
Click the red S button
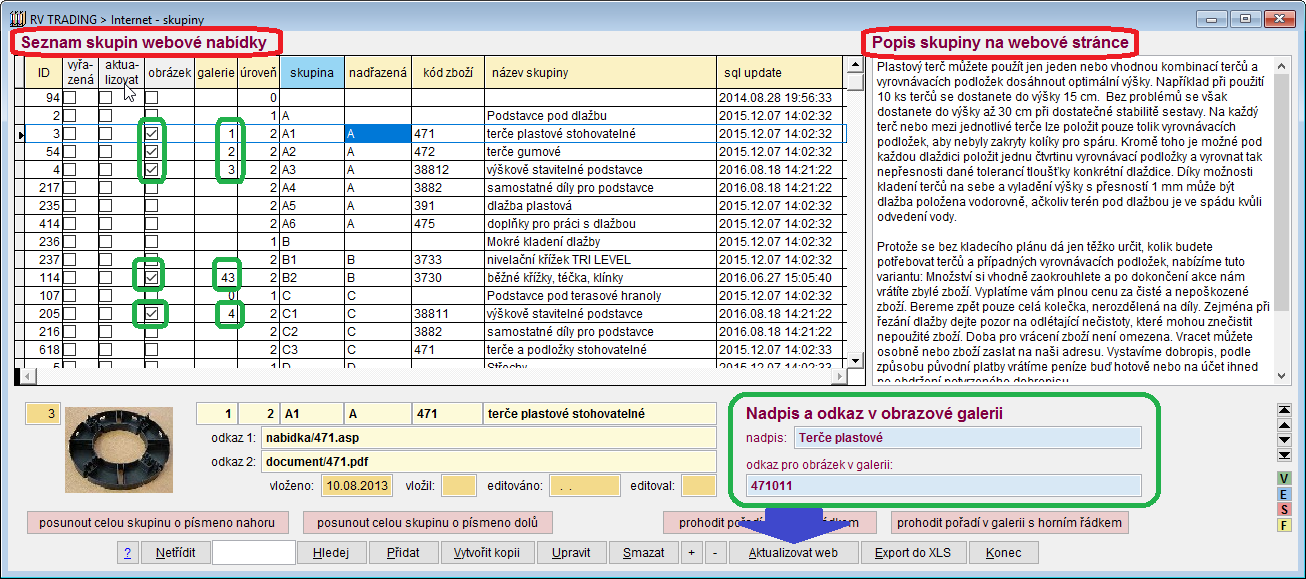(1284, 509)
